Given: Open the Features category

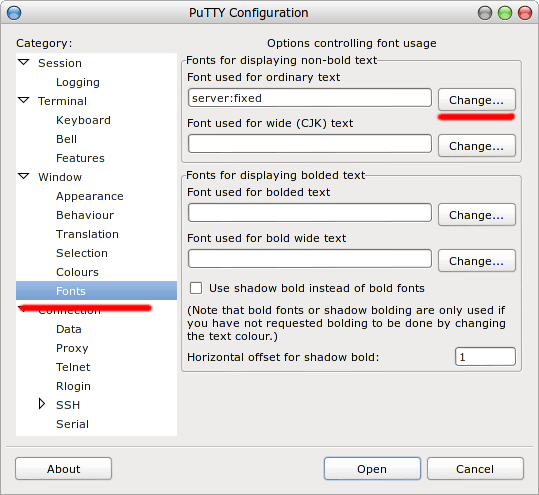Looking at the screenshot, I should tap(80, 158).
